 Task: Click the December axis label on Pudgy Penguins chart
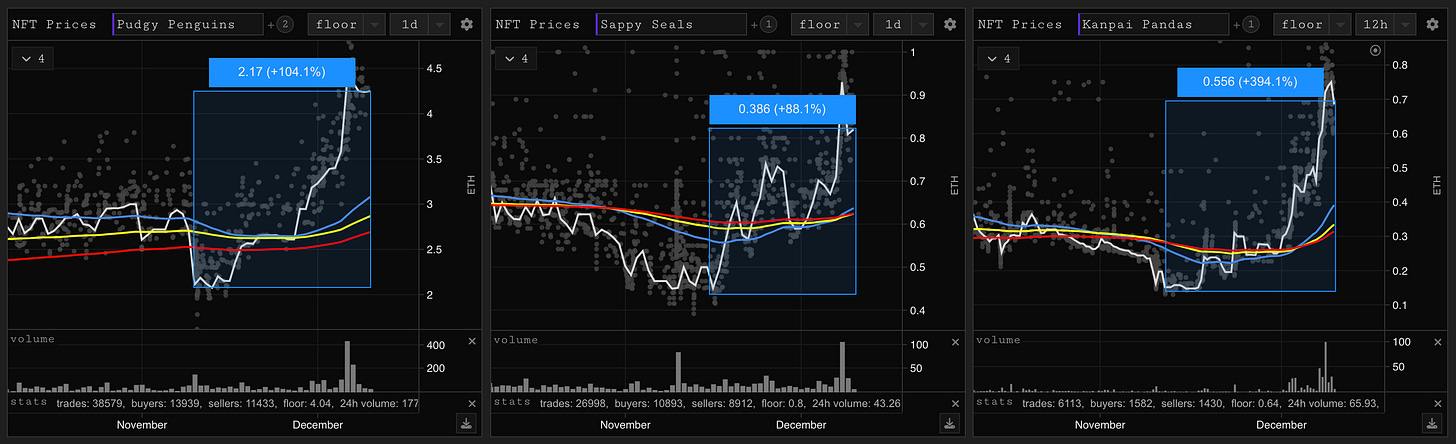[x=317, y=425]
